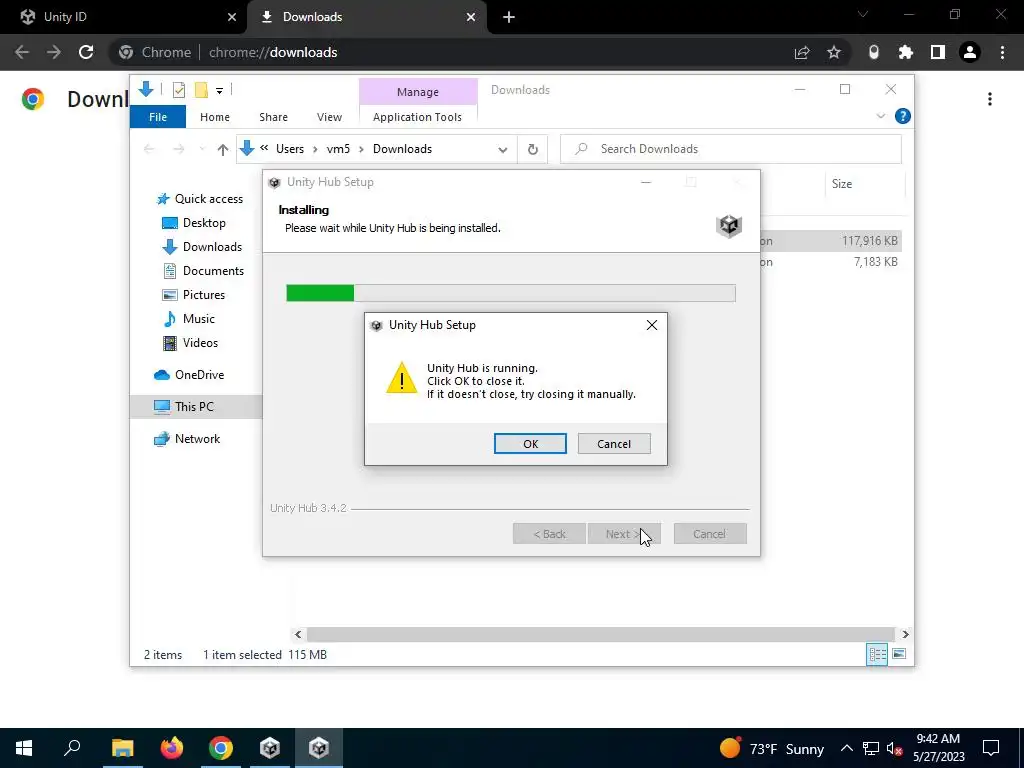The height and width of the screenshot is (768, 1024).
Task: Open the Windows Start menu
Action: 24,748
